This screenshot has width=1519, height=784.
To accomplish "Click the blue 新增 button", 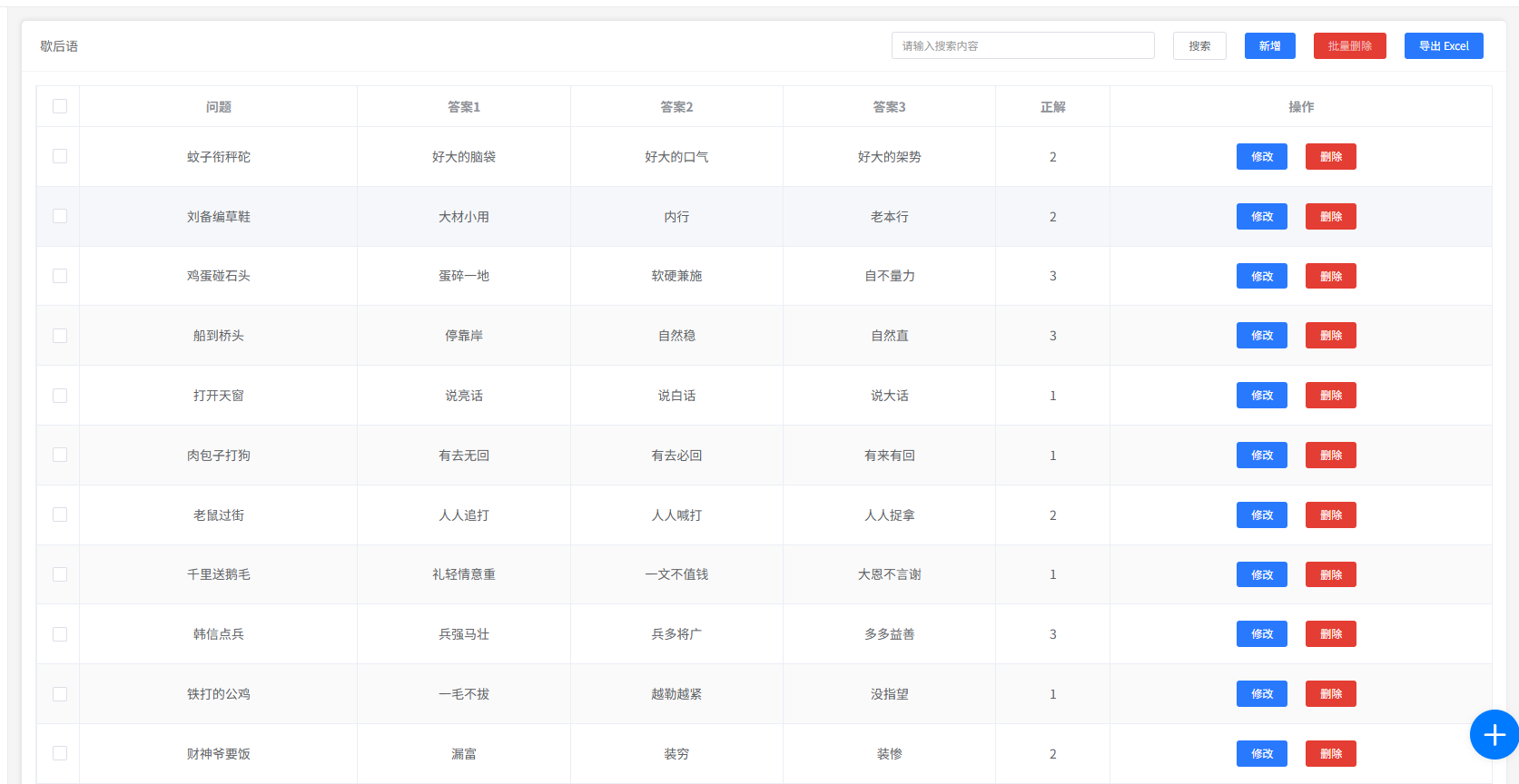I will (1269, 45).
